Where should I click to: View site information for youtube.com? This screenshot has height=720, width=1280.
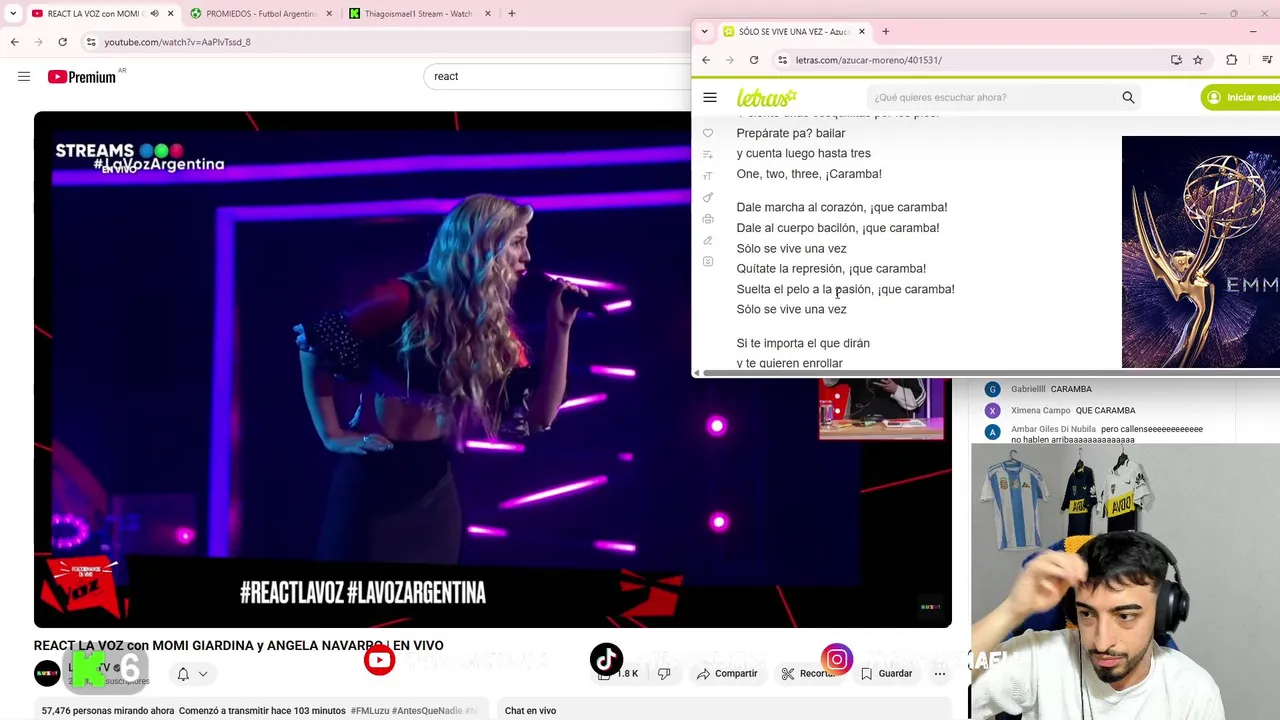(x=91, y=42)
